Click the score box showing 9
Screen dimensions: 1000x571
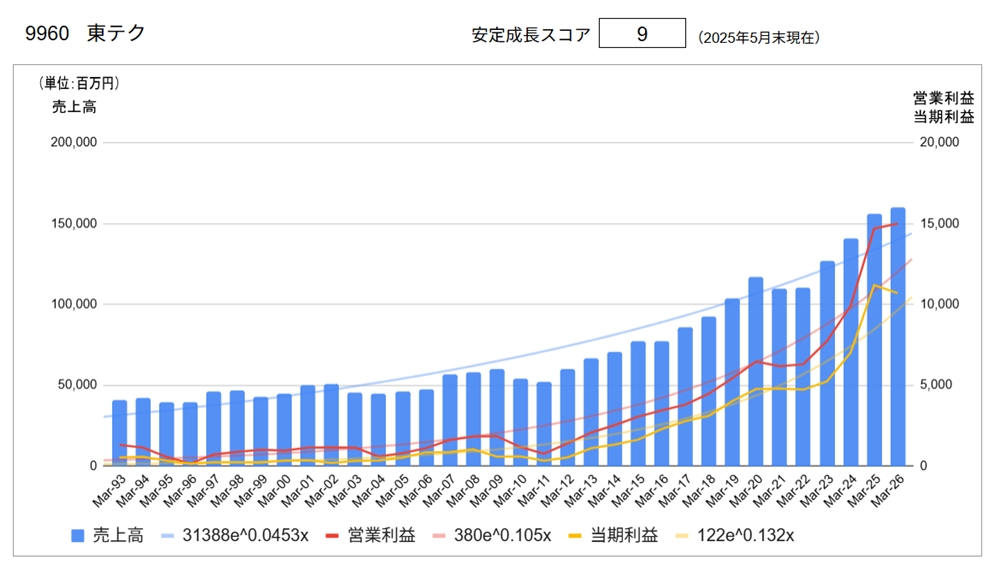click(x=642, y=33)
